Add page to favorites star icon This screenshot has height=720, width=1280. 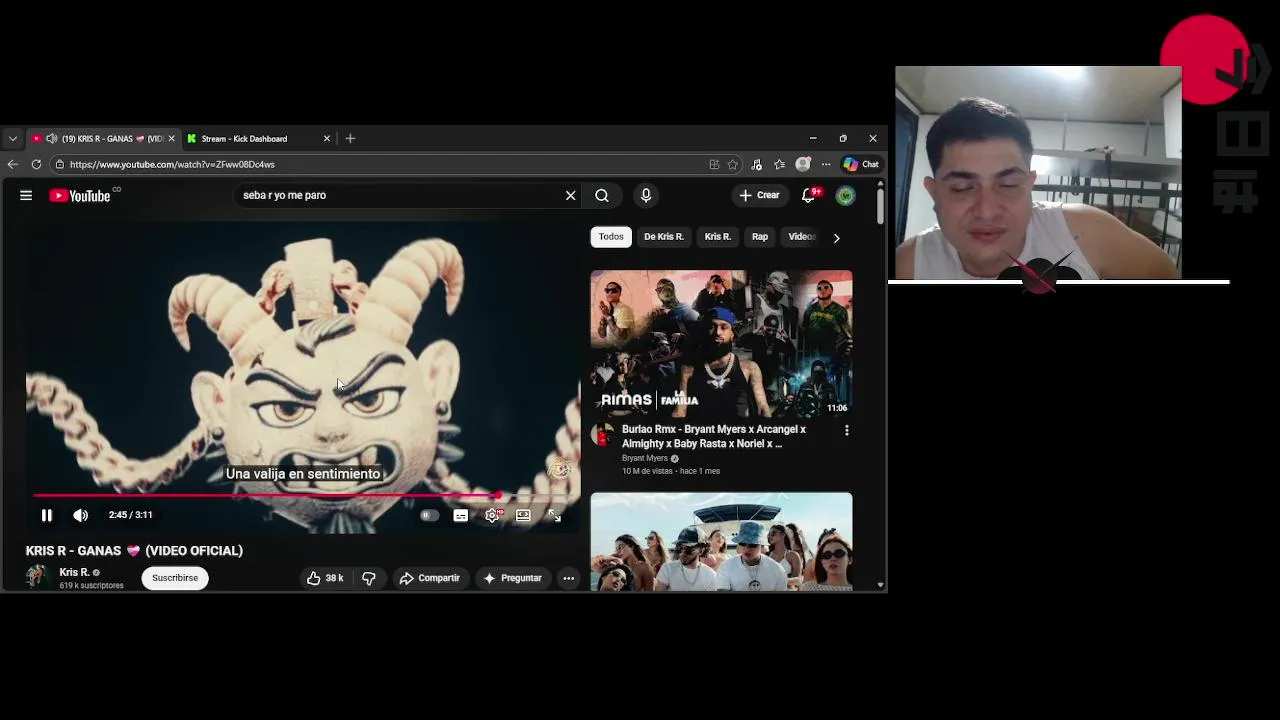point(733,164)
